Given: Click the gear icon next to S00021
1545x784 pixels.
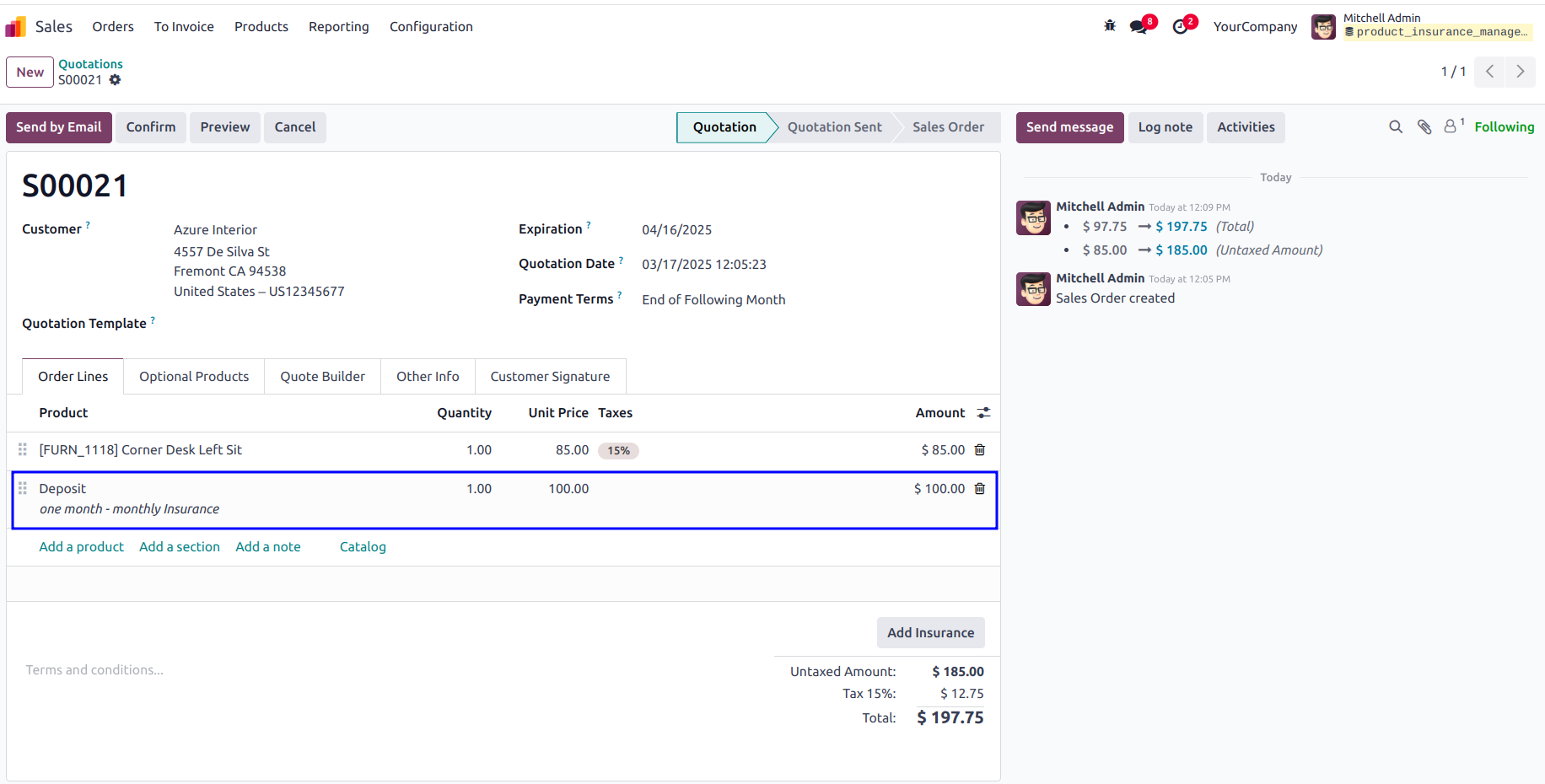Looking at the screenshot, I should 115,80.
